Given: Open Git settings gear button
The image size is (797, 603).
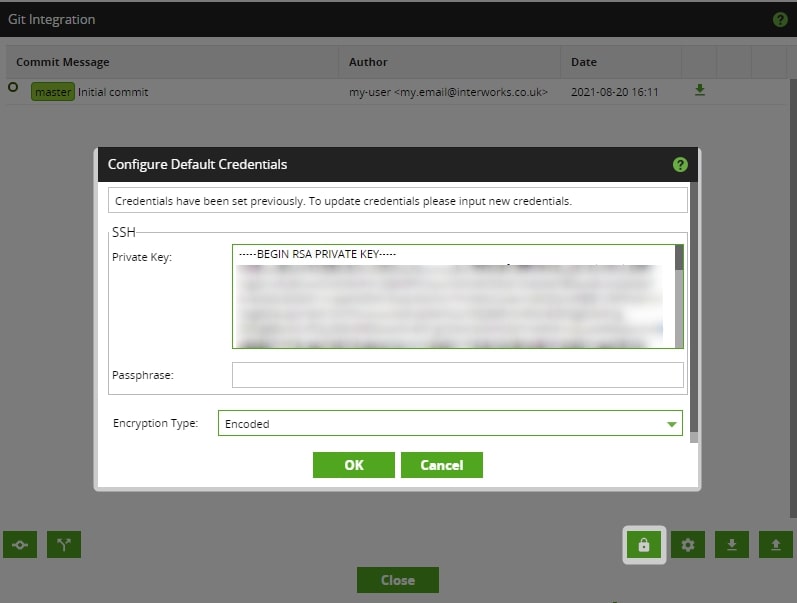Looking at the screenshot, I should coord(688,545).
